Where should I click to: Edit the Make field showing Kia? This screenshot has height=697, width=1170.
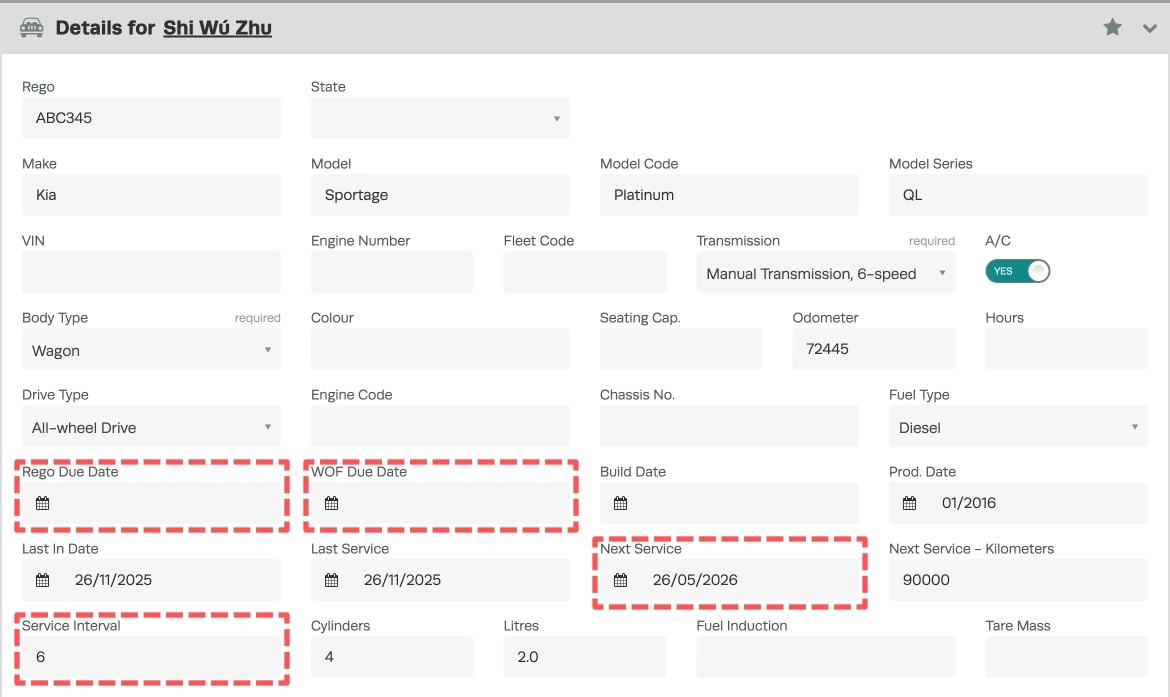(151, 195)
